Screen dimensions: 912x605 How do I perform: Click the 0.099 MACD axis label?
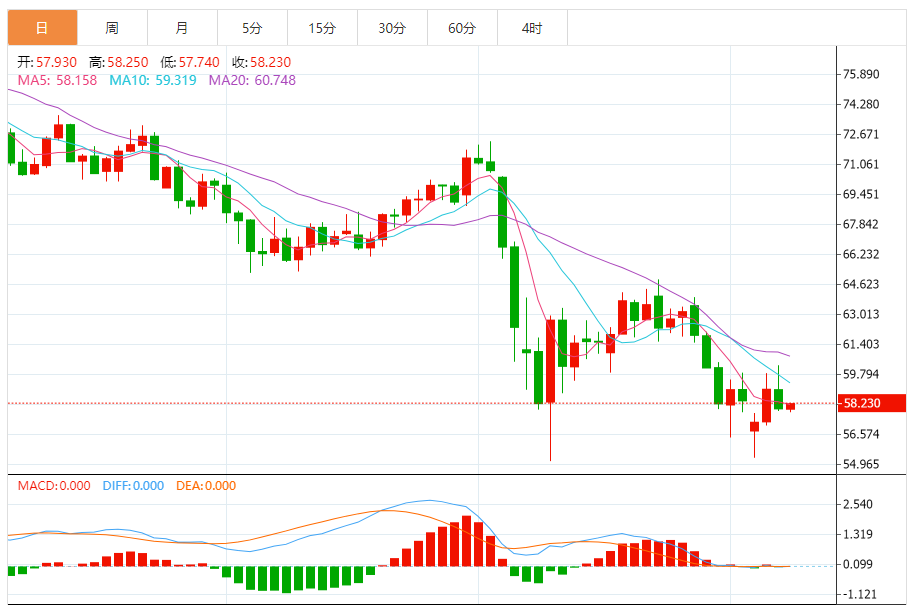pyautogui.click(x=858, y=564)
